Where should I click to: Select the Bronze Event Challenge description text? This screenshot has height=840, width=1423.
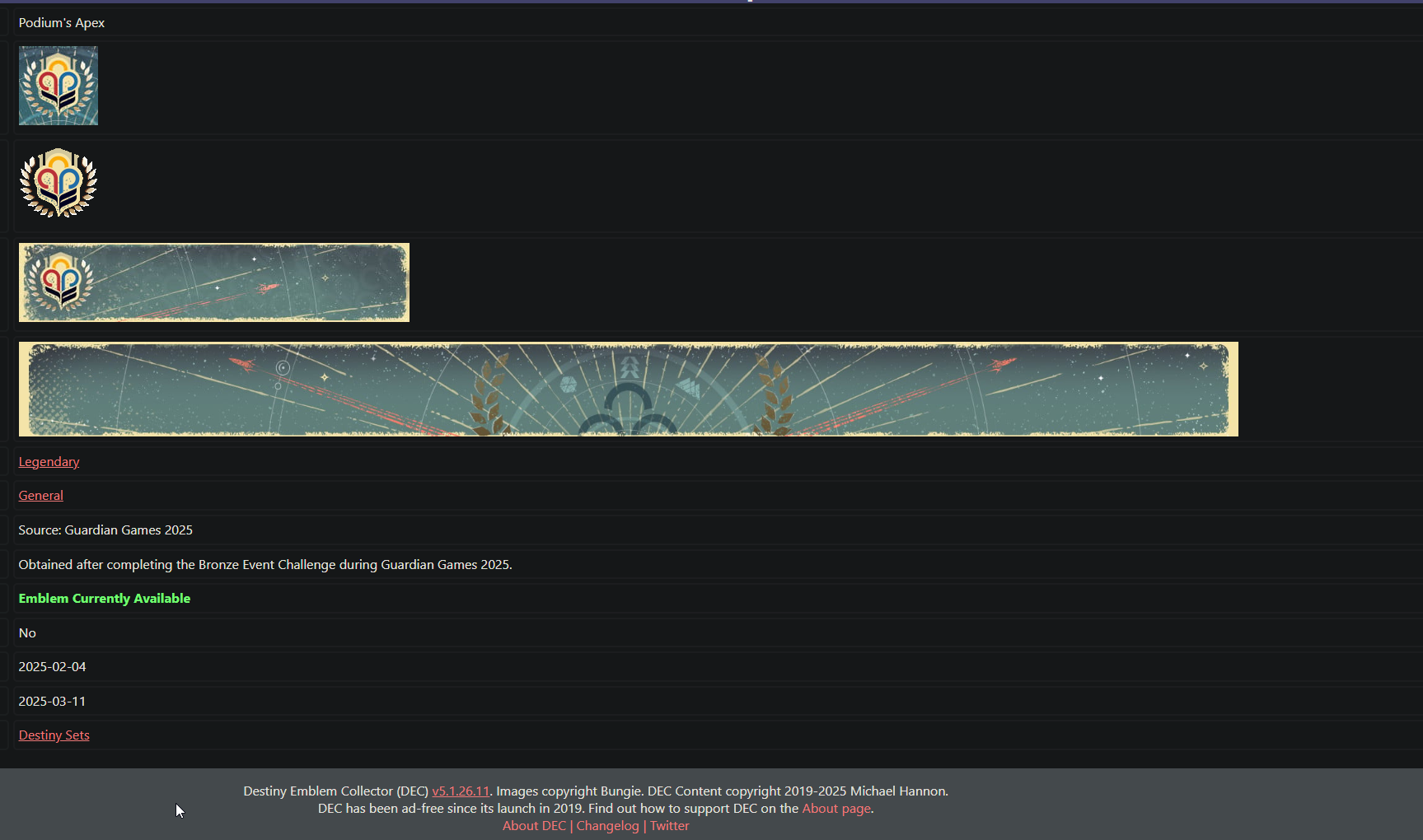pos(265,565)
